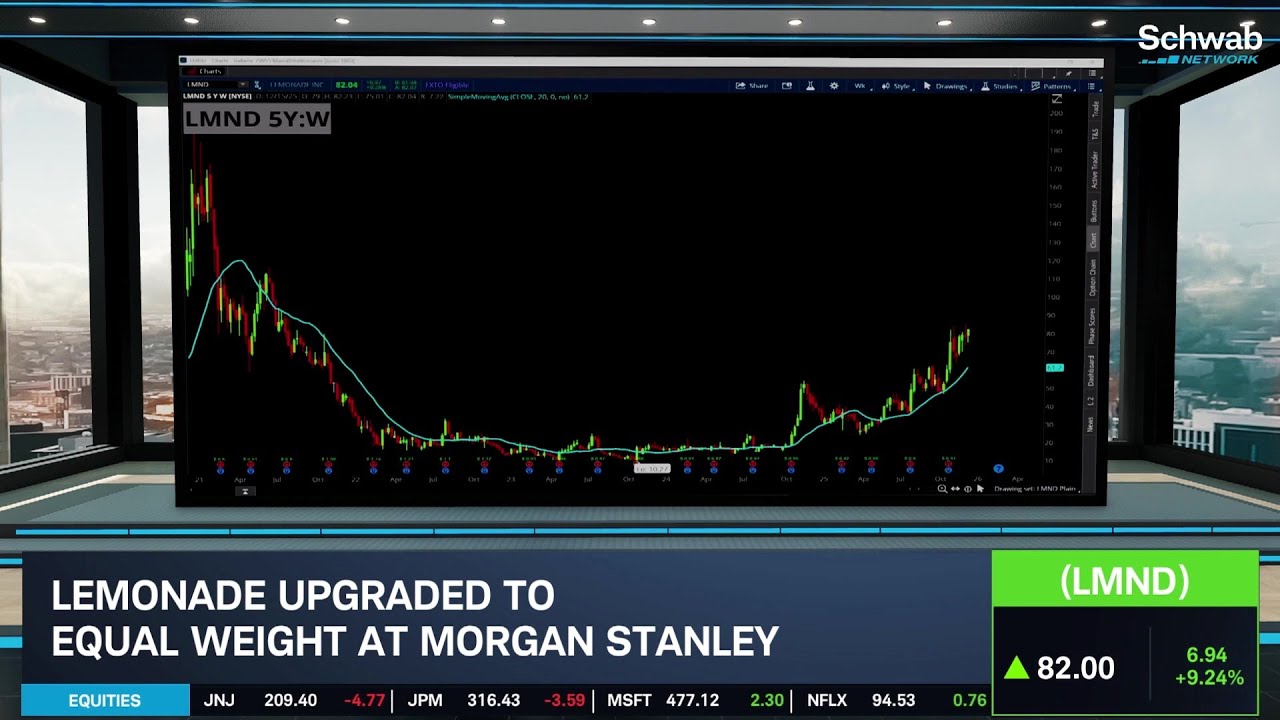Open the Drawings dropdown

(946, 86)
